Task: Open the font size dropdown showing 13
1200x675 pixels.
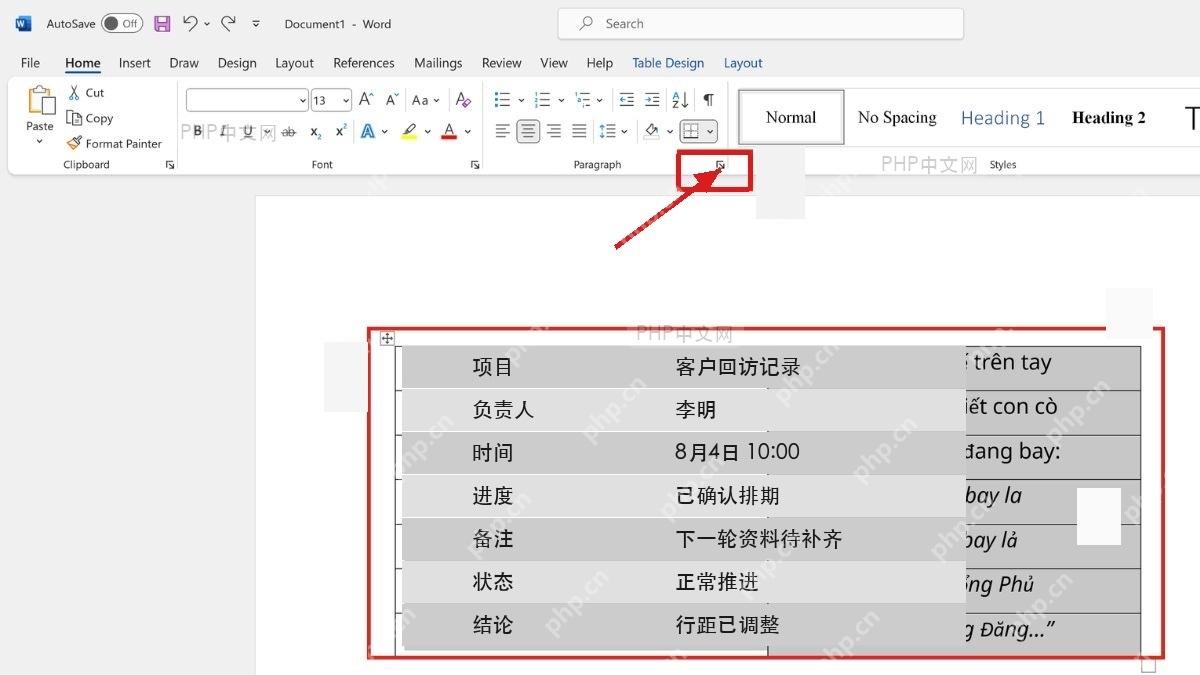Action: point(331,100)
